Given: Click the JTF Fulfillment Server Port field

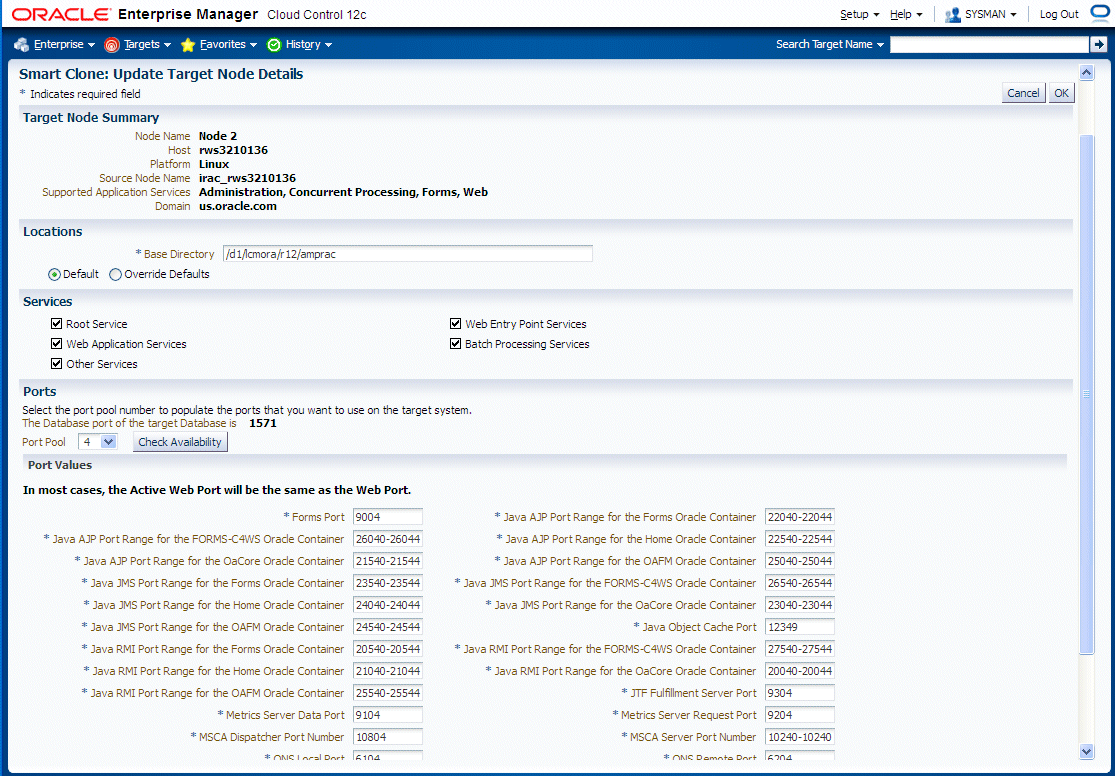Looking at the screenshot, I should [x=799, y=693].
